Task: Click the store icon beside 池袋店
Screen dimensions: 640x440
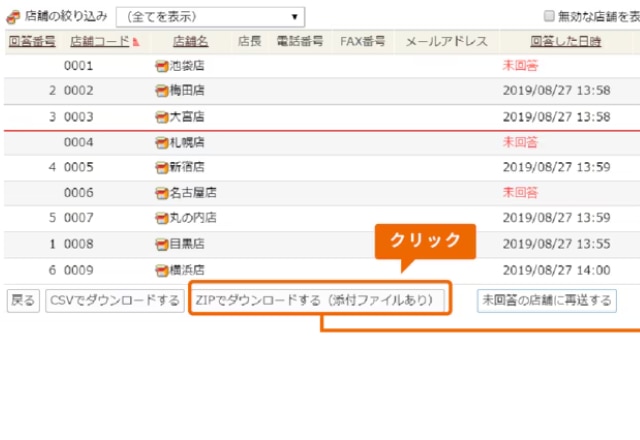Action: tap(162, 67)
